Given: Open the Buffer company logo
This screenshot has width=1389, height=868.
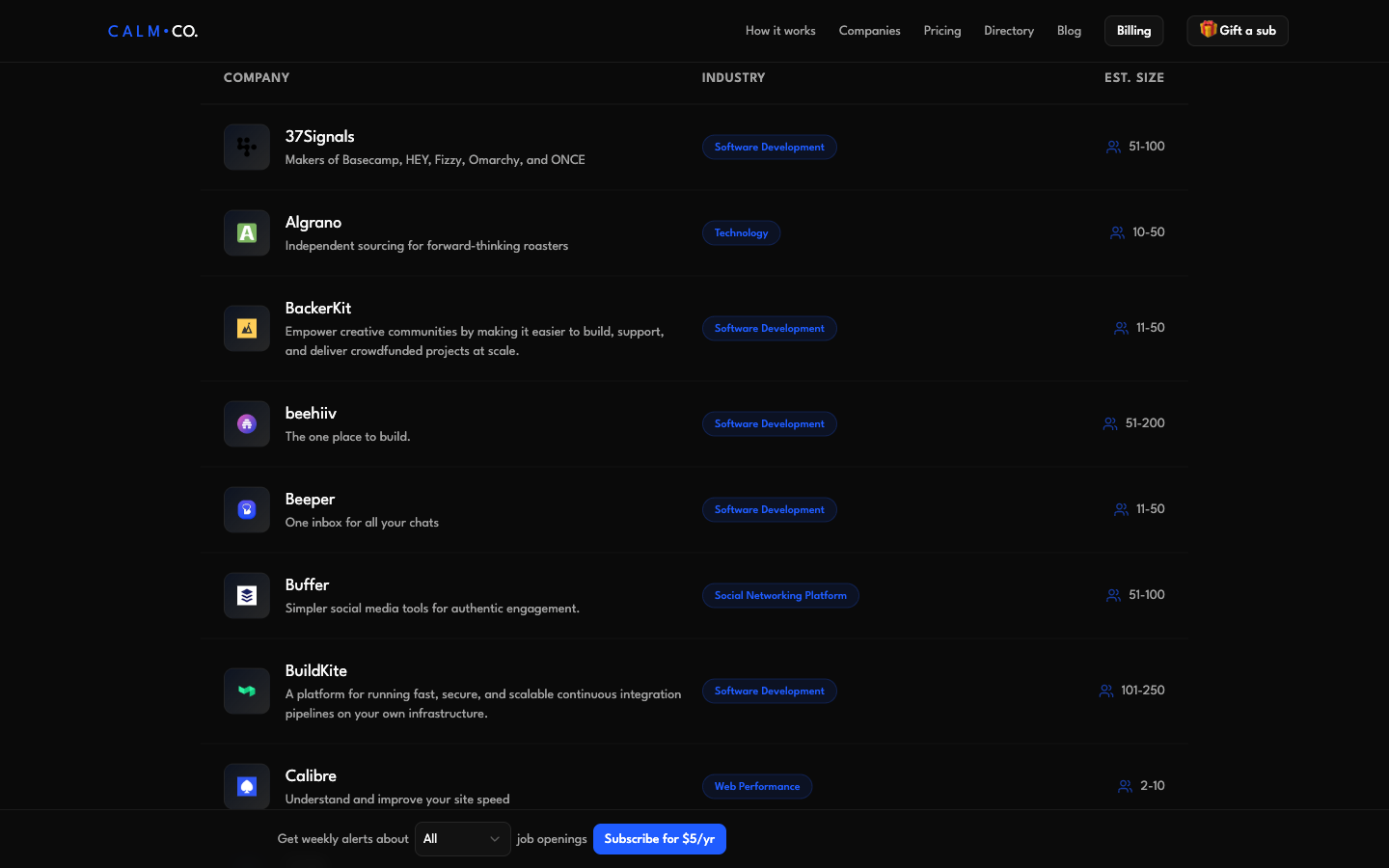Looking at the screenshot, I should 247,595.
